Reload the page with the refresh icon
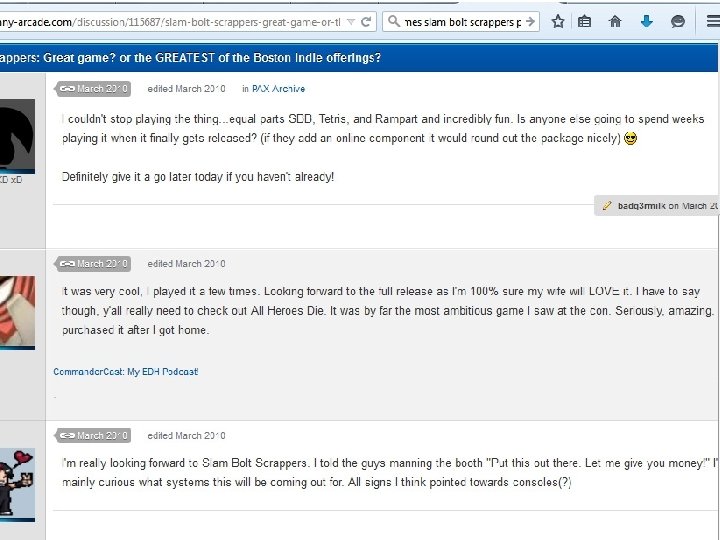This screenshot has width=720, height=540. coord(366,22)
